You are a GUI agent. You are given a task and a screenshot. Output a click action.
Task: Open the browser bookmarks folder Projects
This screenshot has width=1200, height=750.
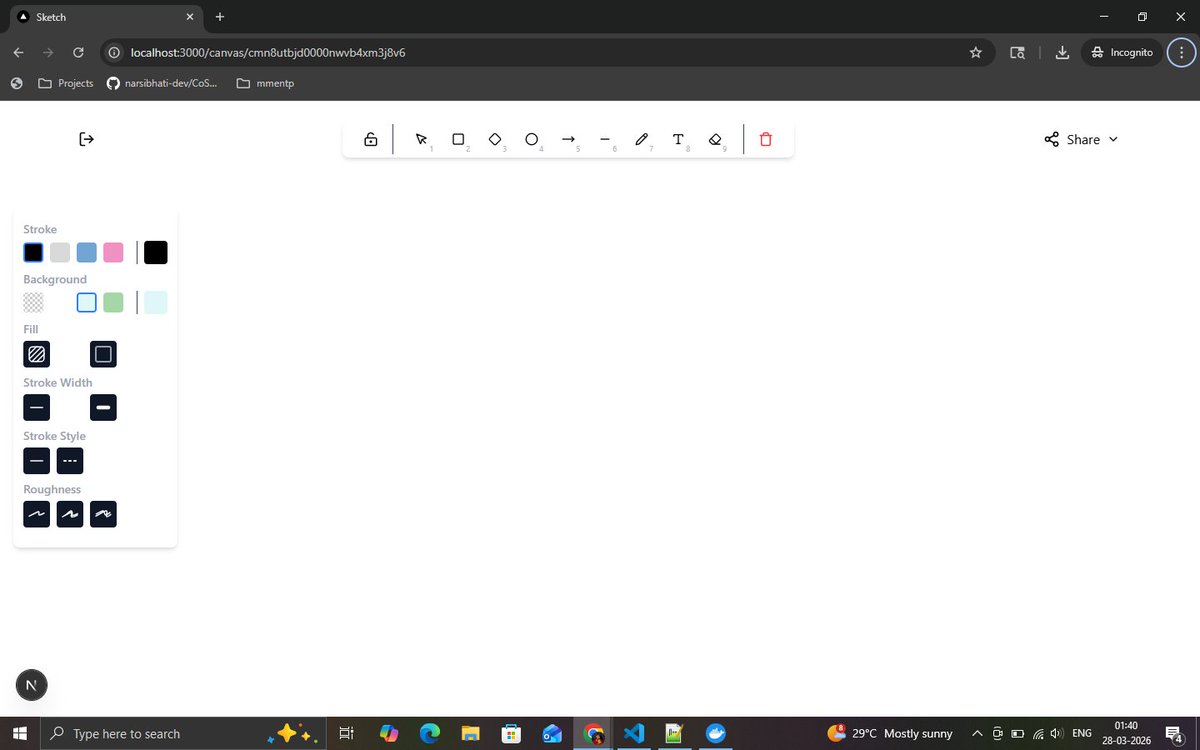point(66,83)
